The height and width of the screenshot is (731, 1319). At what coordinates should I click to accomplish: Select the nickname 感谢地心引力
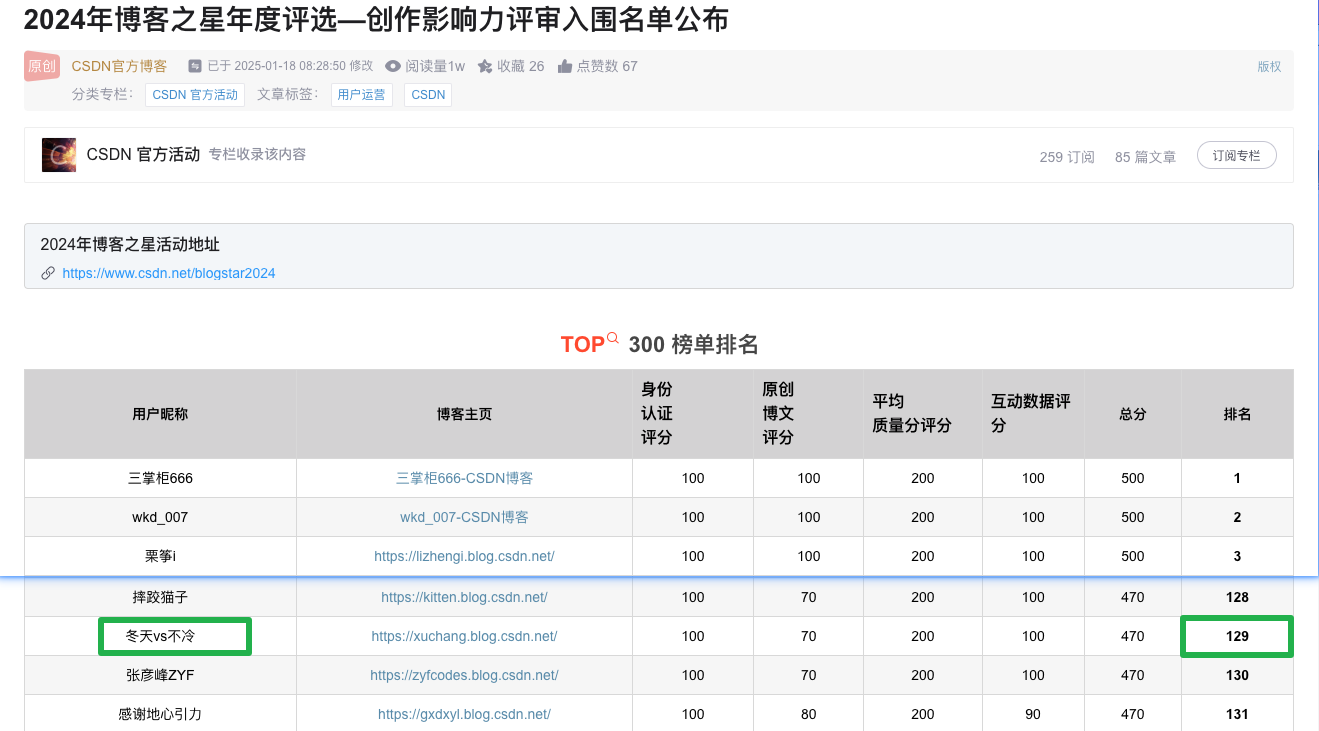(x=160, y=714)
